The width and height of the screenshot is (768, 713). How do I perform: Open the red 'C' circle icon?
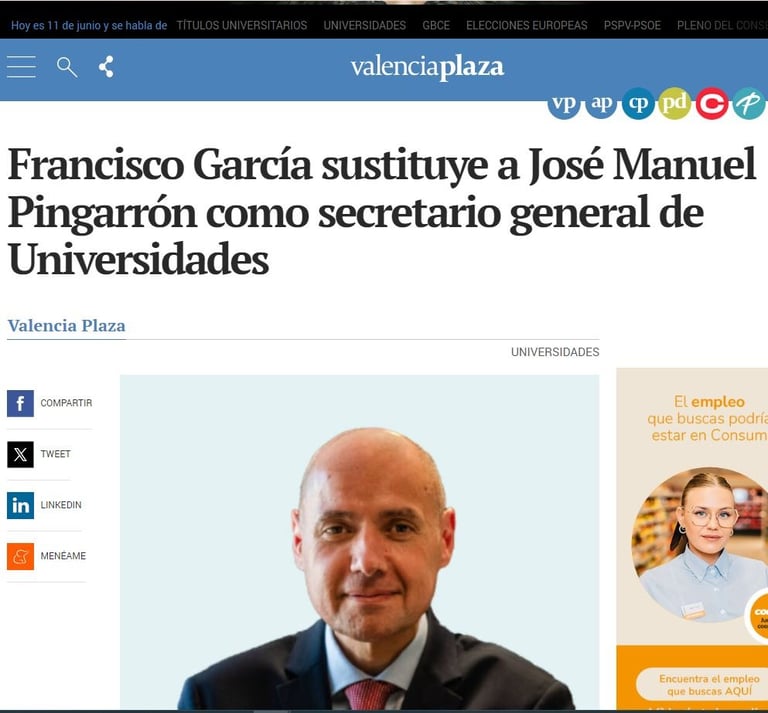click(x=712, y=104)
